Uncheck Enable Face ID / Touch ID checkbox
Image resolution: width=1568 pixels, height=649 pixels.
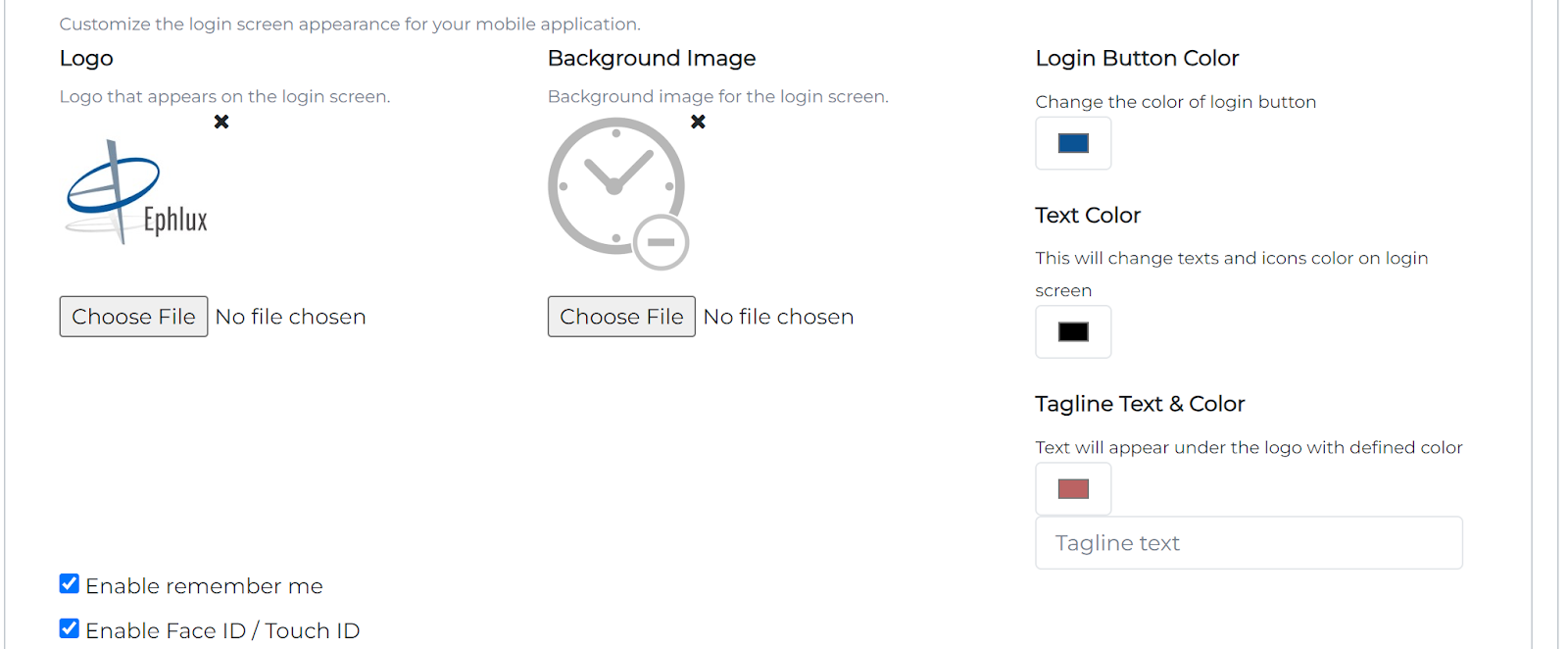[70, 628]
